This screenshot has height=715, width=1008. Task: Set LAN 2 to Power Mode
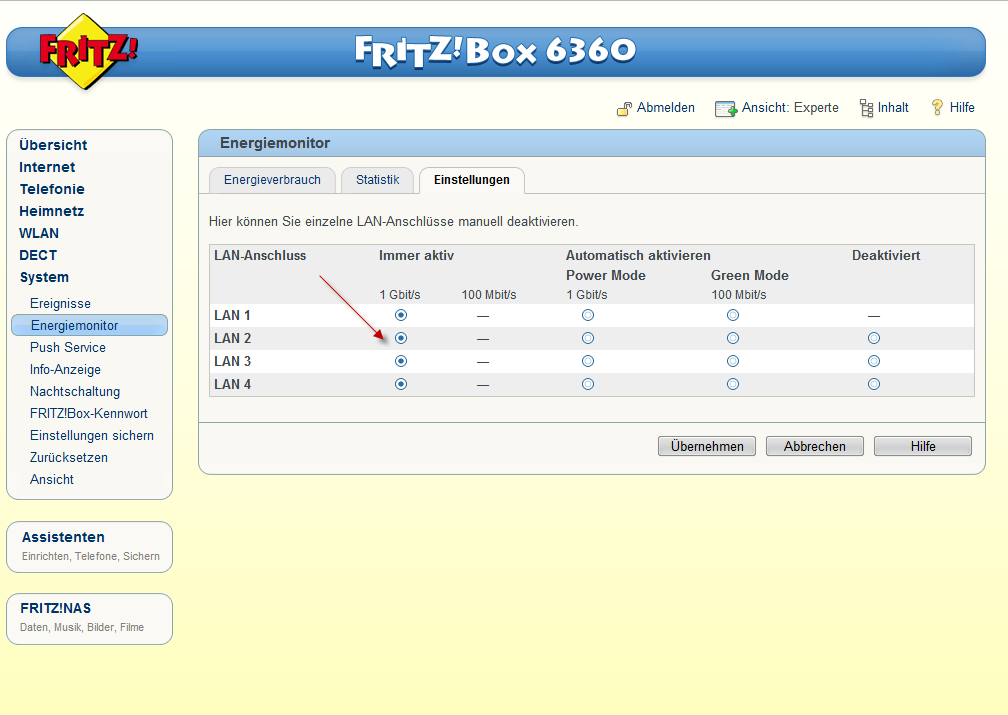pyautogui.click(x=588, y=338)
